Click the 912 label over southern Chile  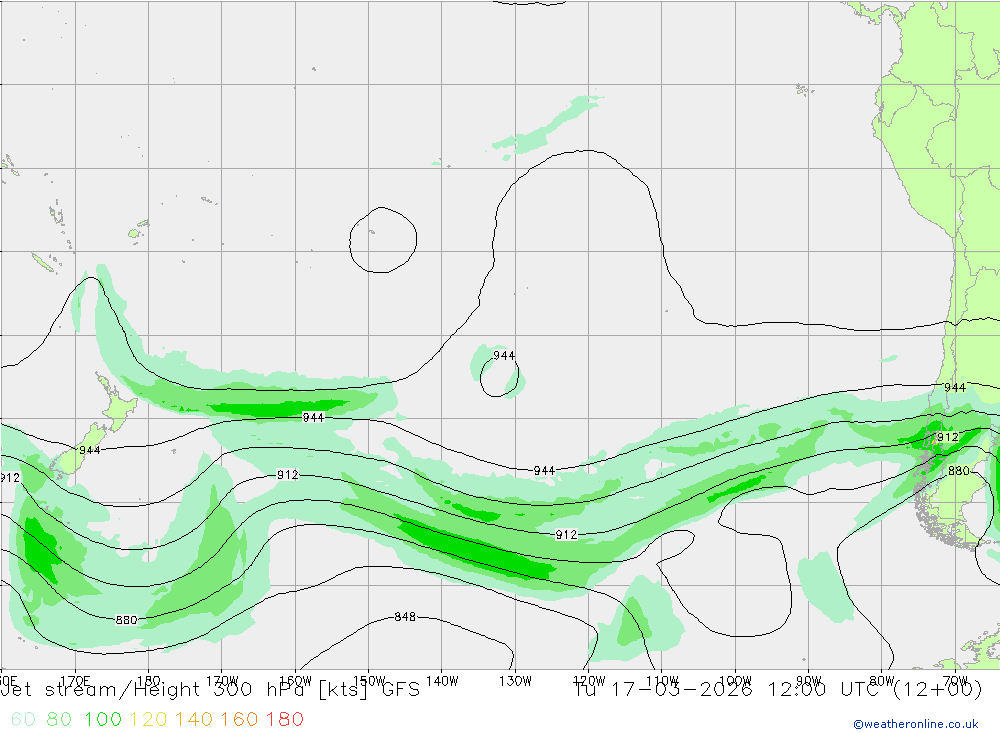coord(948,437)
